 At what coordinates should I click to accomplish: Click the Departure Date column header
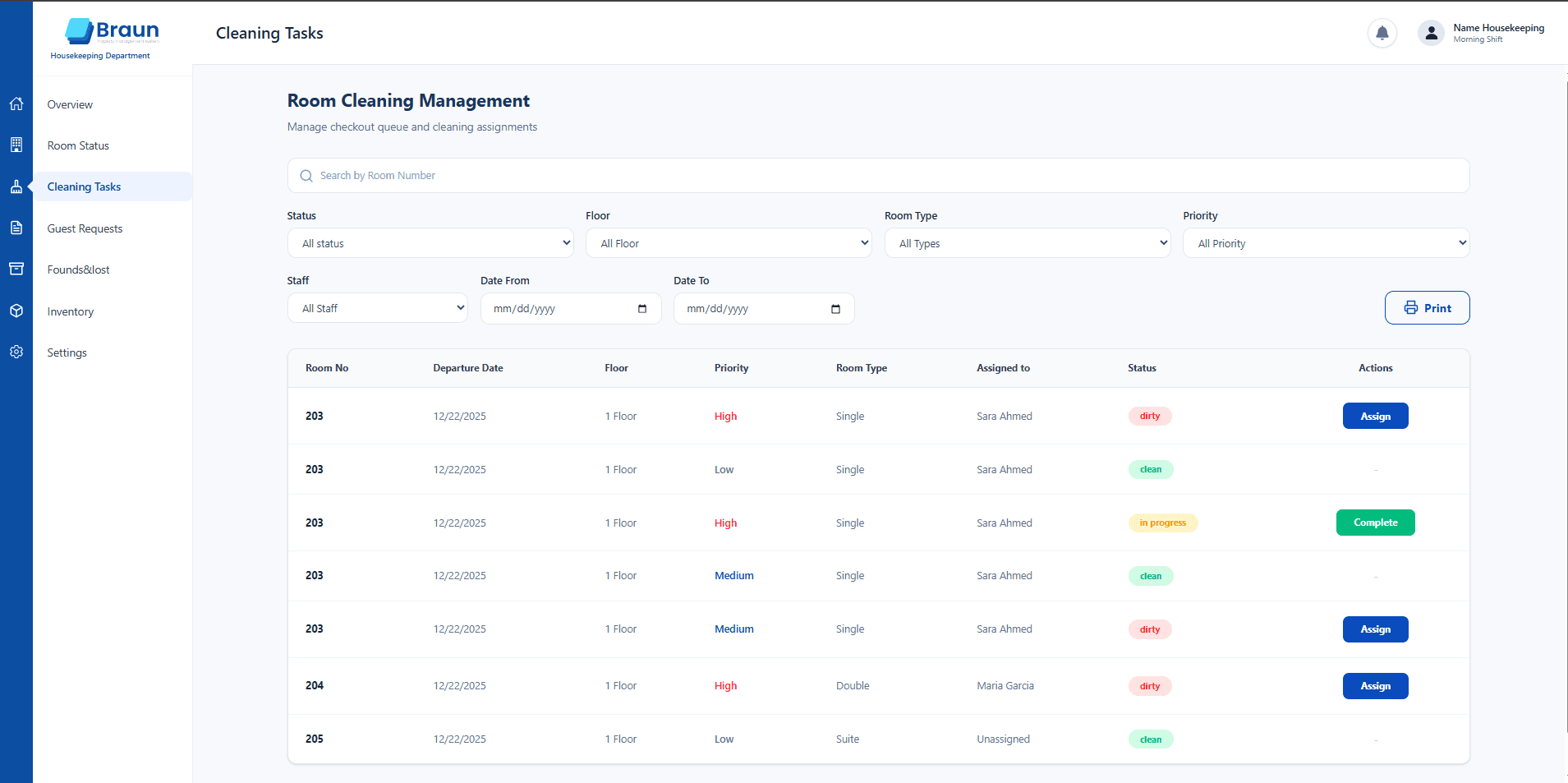point(468,368)
